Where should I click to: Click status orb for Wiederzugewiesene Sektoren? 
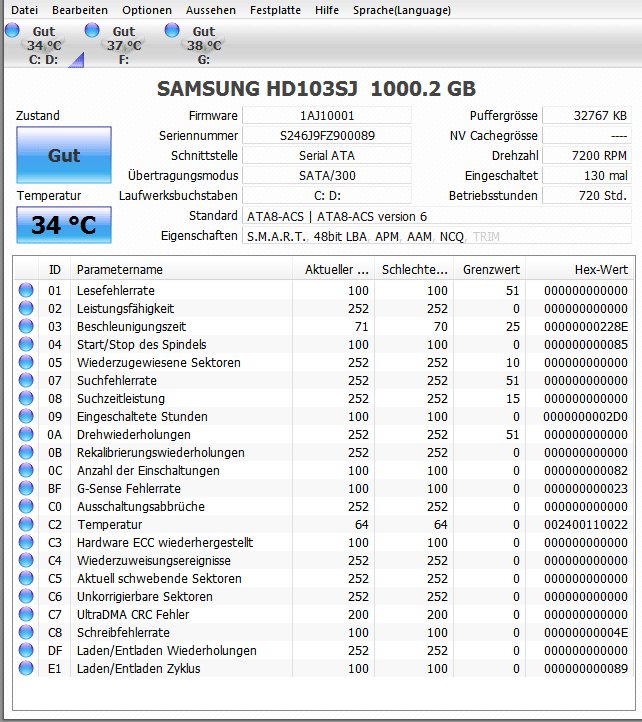click(26, 362)
